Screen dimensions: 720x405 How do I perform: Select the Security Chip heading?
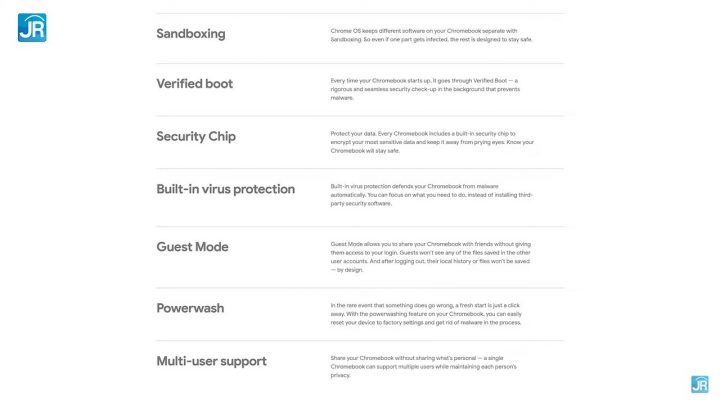(x=196, y=137)
